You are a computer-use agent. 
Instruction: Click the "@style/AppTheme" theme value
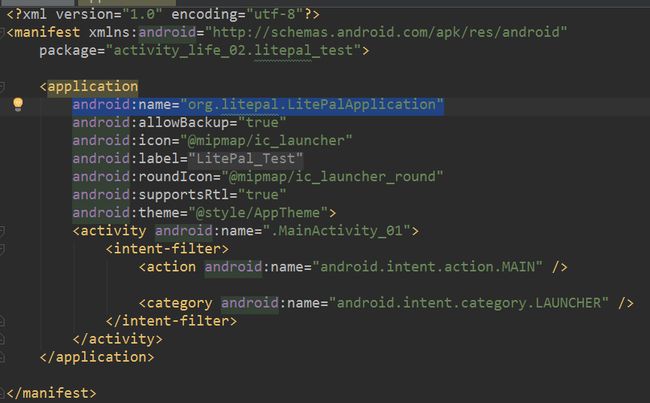coord(258,213)
